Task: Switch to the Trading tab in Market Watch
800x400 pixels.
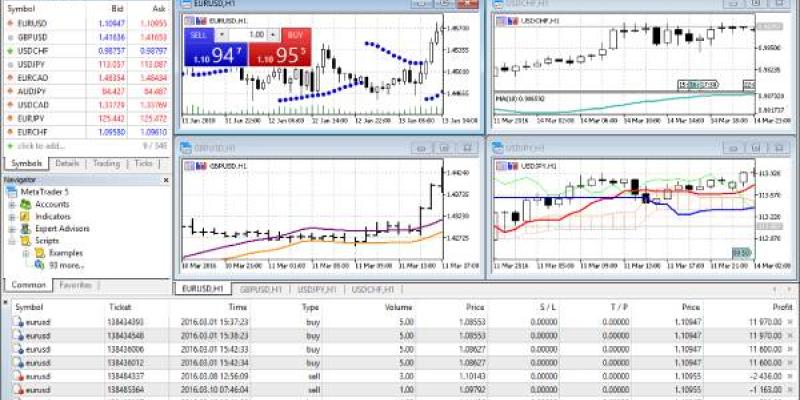Action: 106,164
